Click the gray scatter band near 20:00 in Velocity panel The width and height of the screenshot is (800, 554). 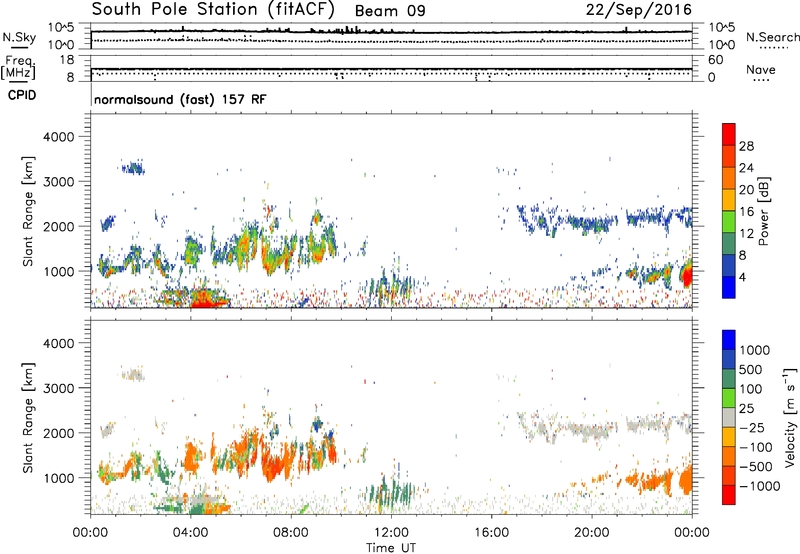pyautogui.click(x=589, y=430)
